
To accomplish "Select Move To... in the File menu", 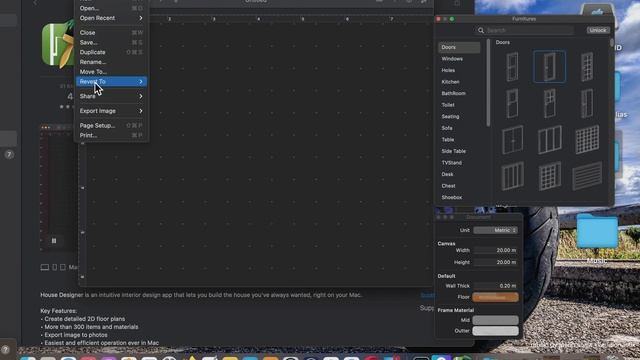I will [111, 72].
